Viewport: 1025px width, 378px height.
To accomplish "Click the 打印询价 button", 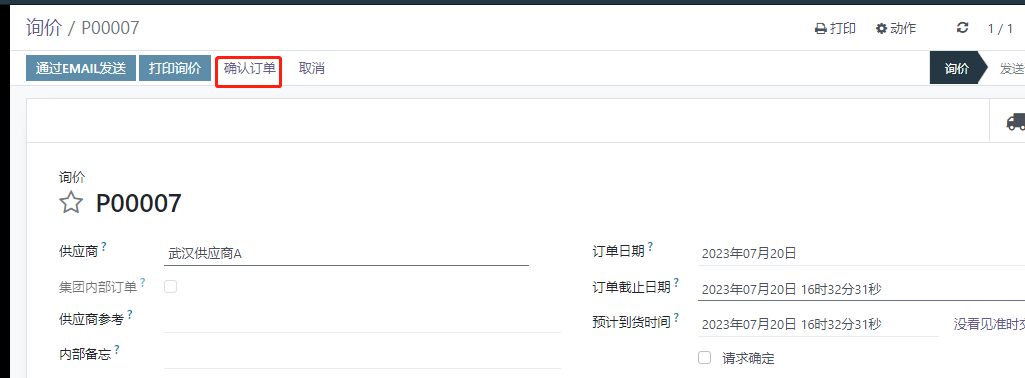I will click(175, 68).
